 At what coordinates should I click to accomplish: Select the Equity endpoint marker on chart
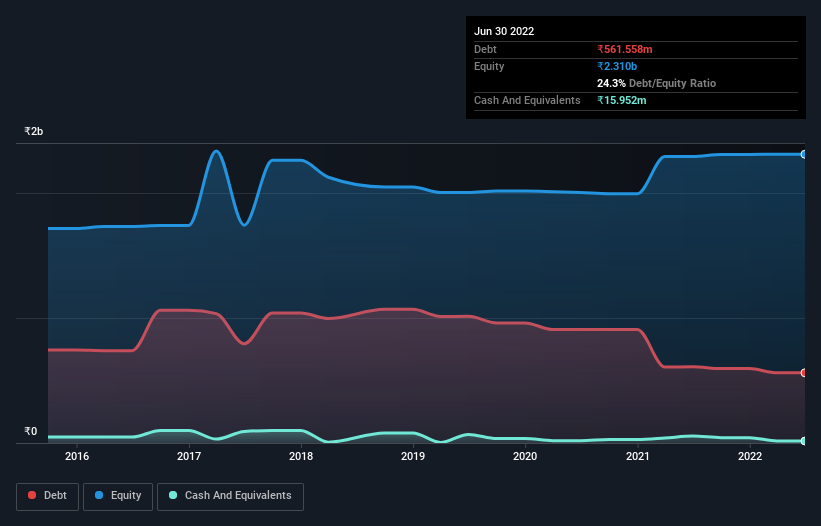click(804, 154)
